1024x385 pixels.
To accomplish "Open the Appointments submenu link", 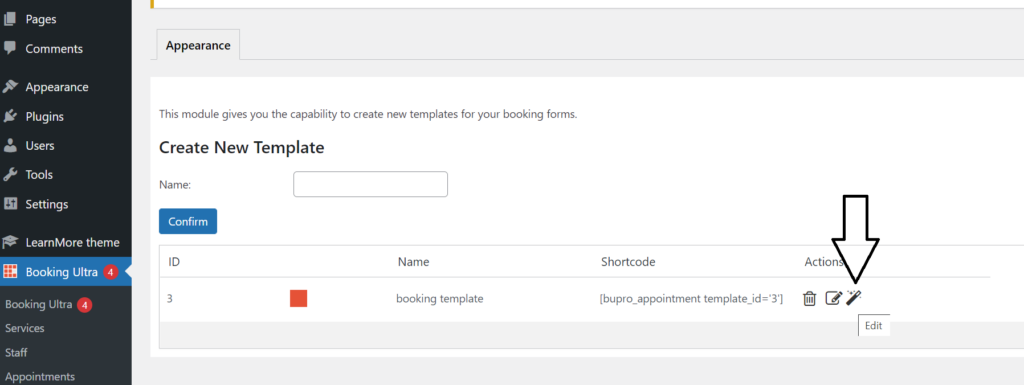I will 40,377.
